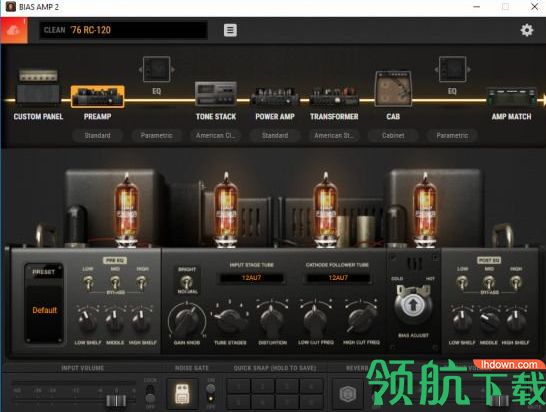The height and width of the screenshot is (412, 546).
Task: Select the Cab module
Action: tap(393, 88)
